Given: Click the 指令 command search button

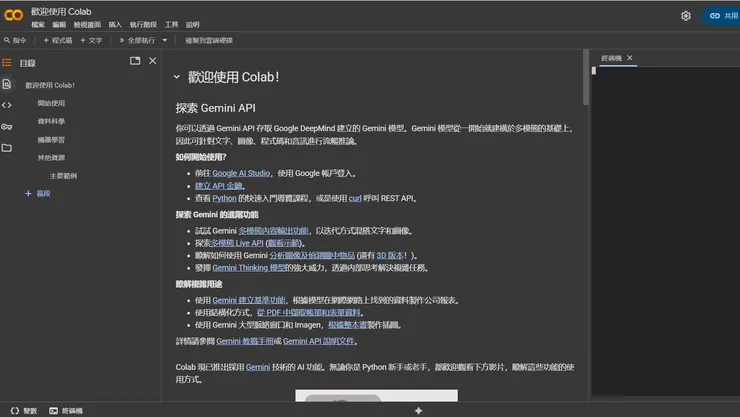Looking at the screenshot, I should [15, 41].
